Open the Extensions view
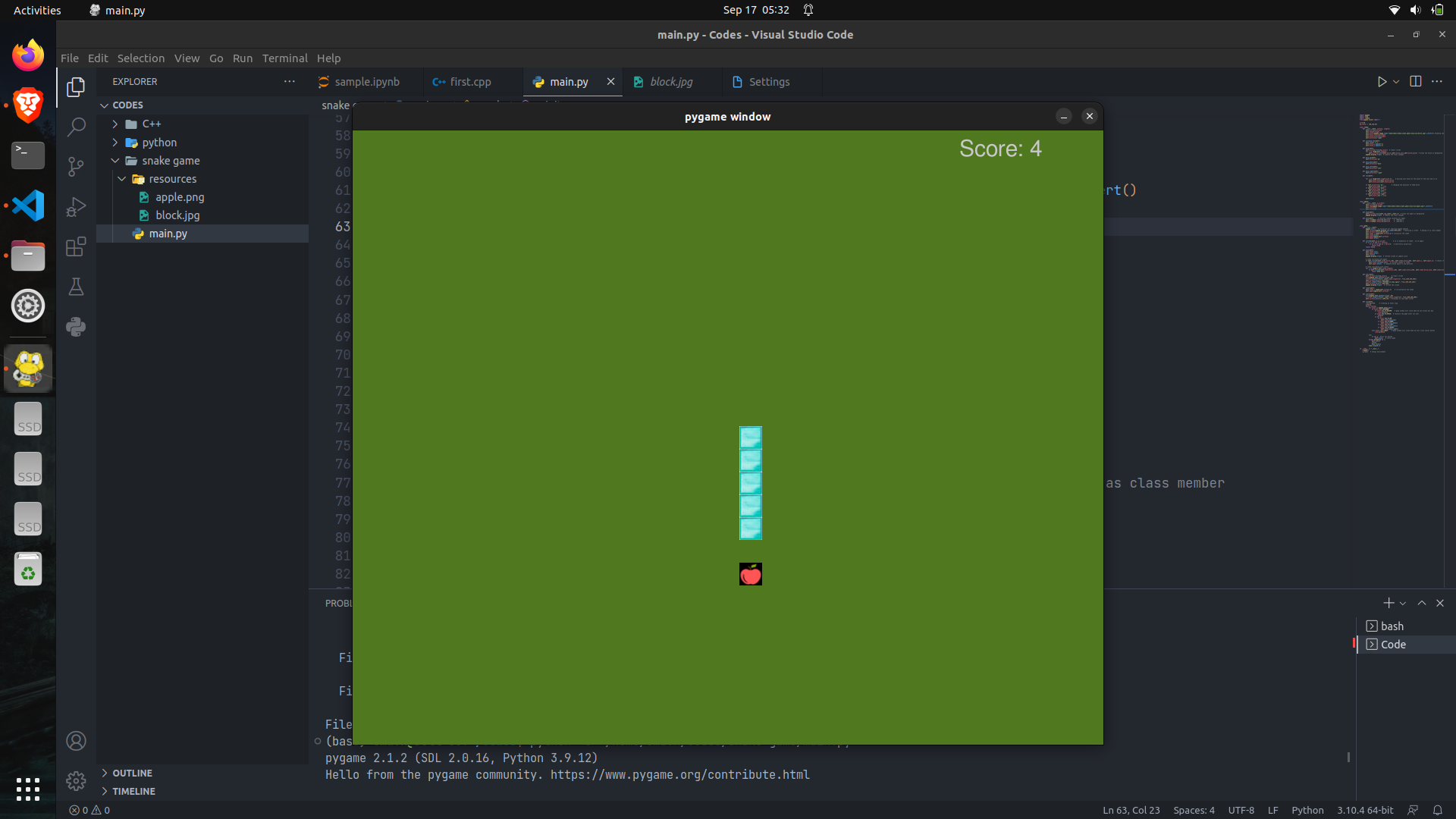Screen dimensions: 1456x819 tap(76, 246)
